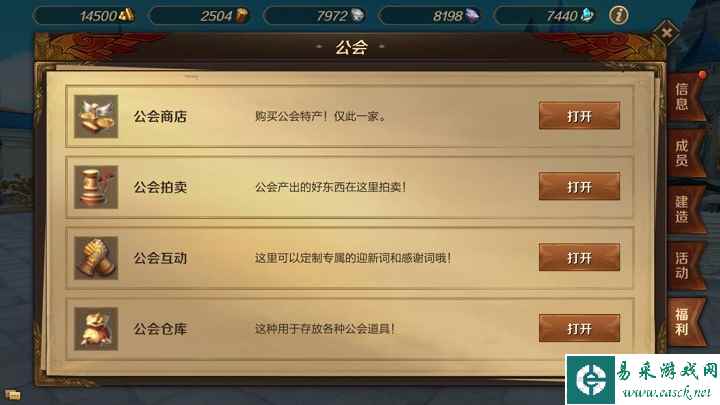Open the 公会商店 with its 打开 button
The image size is (720, 405).
click(579, 116)
